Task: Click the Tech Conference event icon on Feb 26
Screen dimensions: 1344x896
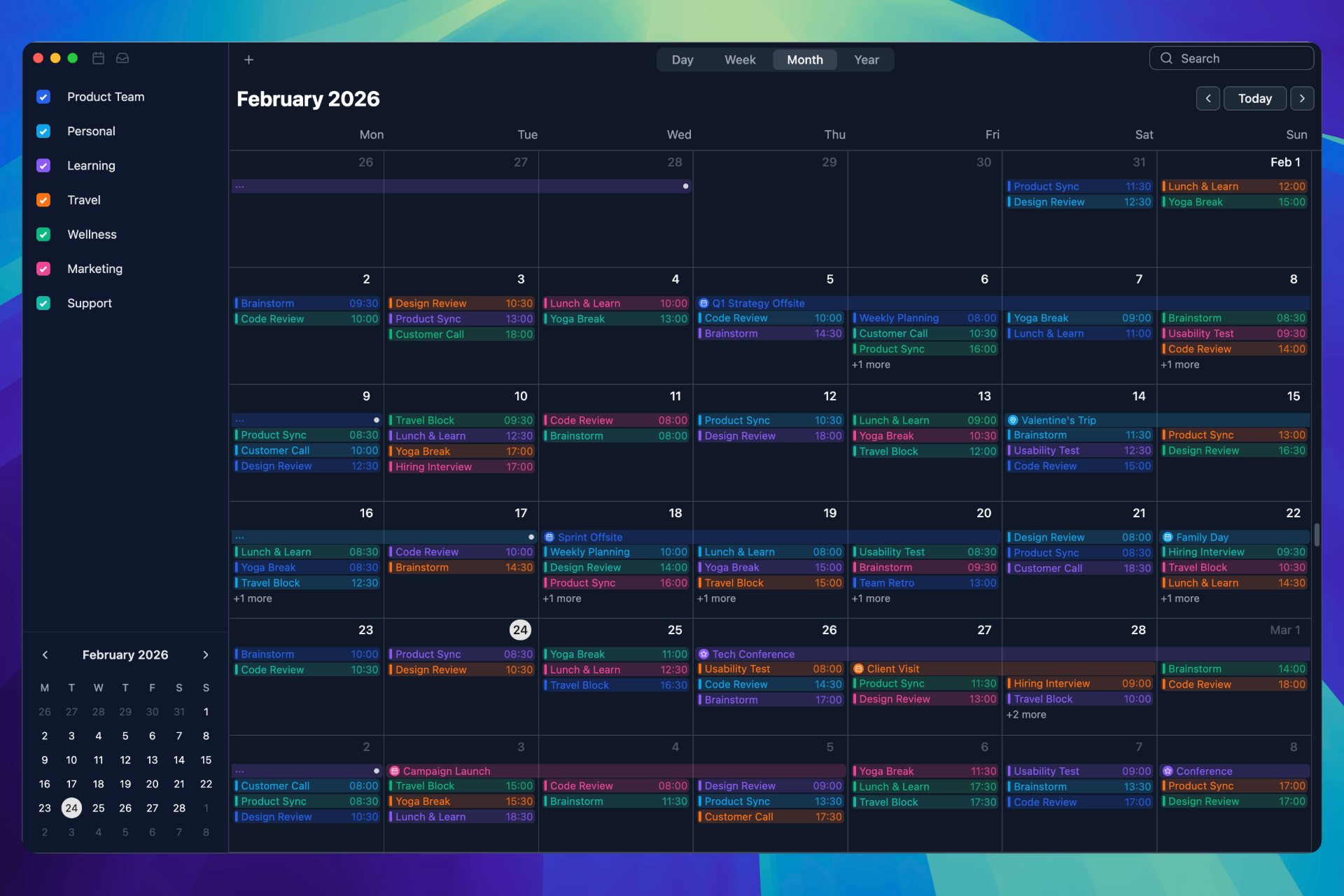Action: (704, 654)
